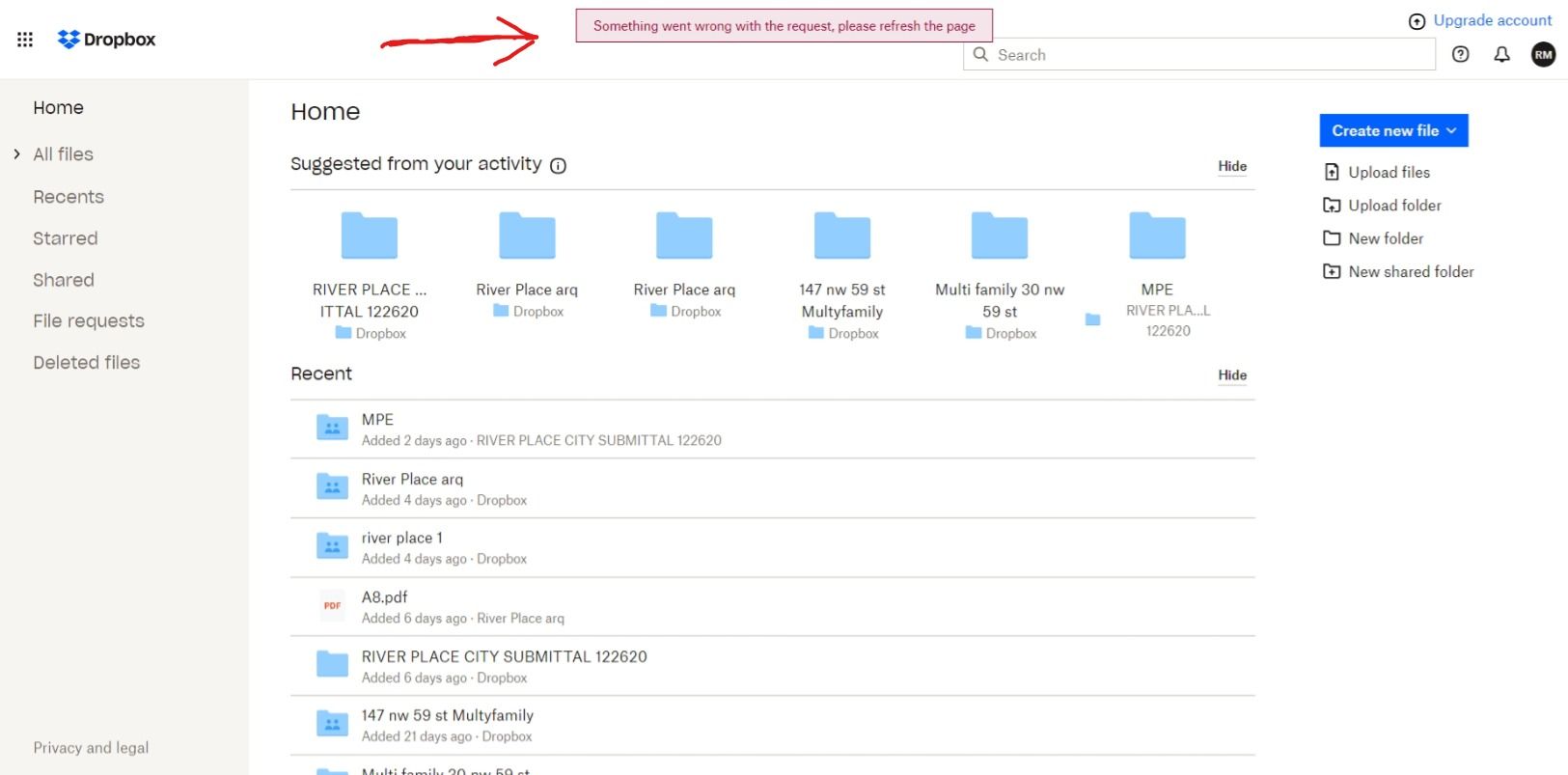
Task: Open the RM account avatar menu
Action: tap(1543, 55)
